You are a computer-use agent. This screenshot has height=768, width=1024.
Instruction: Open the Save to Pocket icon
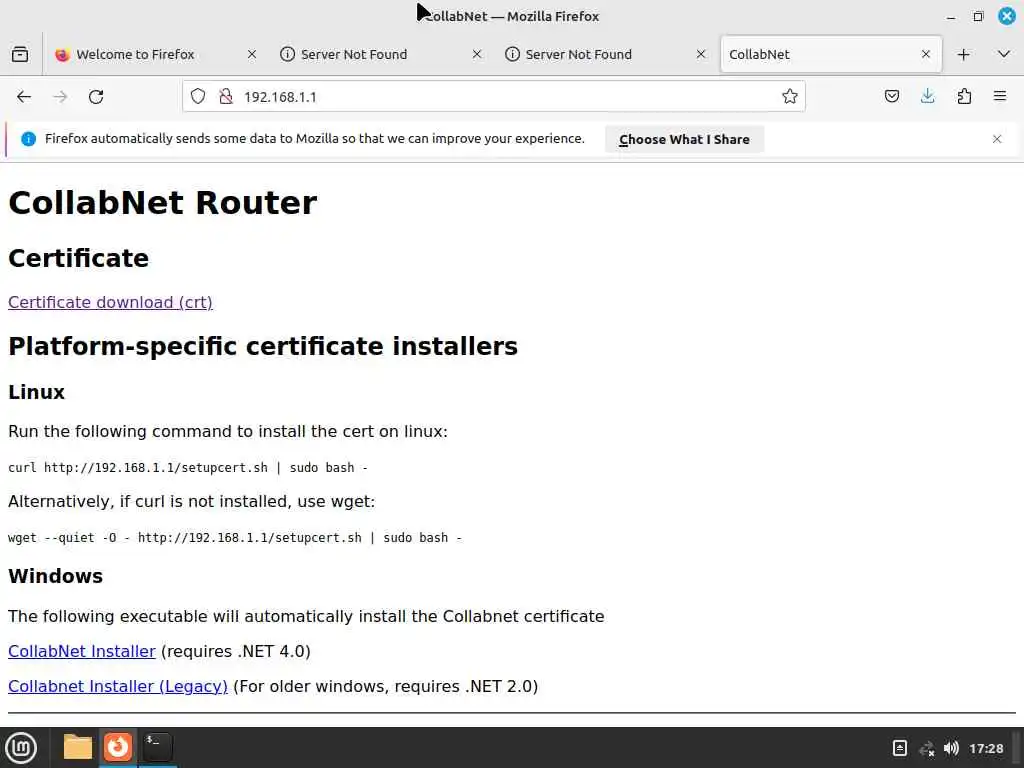point(891,97)
